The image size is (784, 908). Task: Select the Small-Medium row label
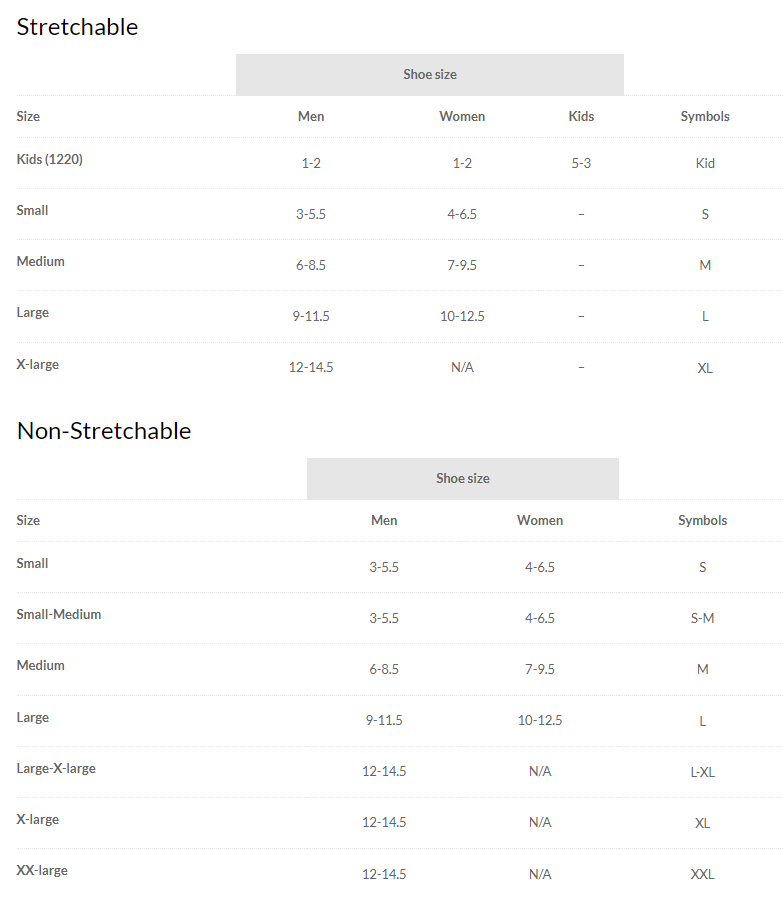tap(59, 615)
